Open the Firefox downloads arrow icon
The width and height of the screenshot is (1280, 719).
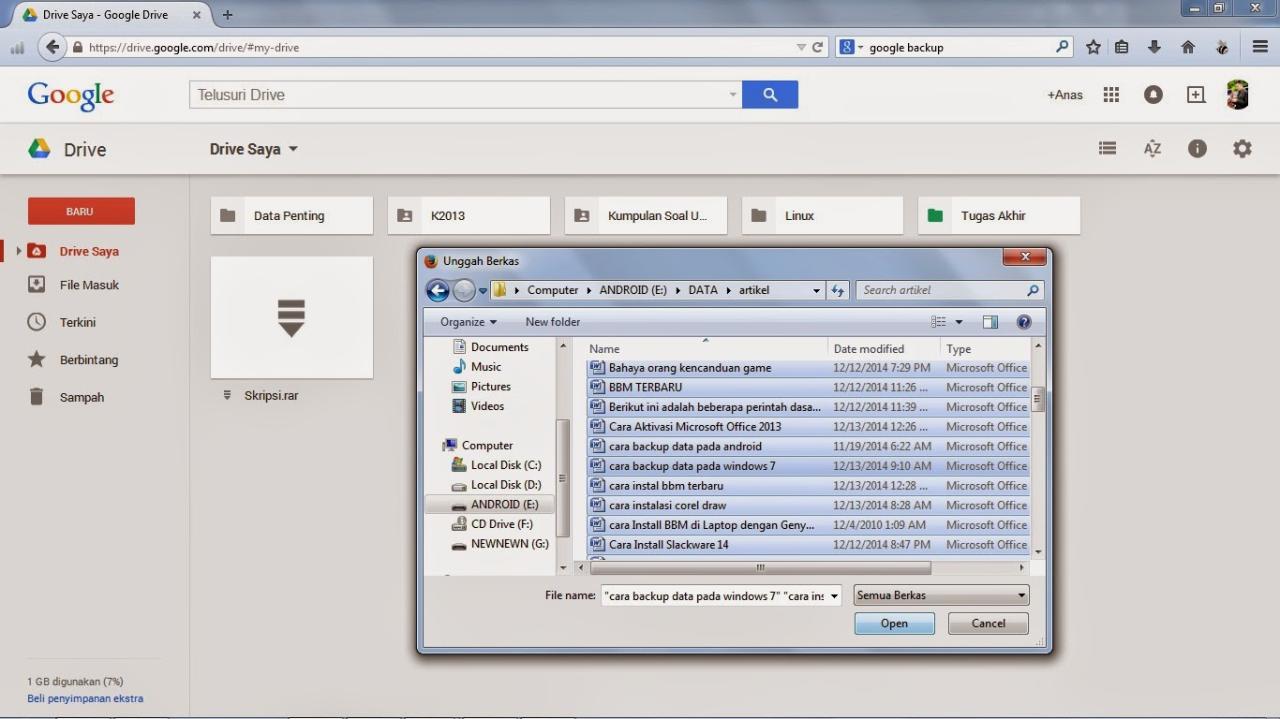[1154, 47]
